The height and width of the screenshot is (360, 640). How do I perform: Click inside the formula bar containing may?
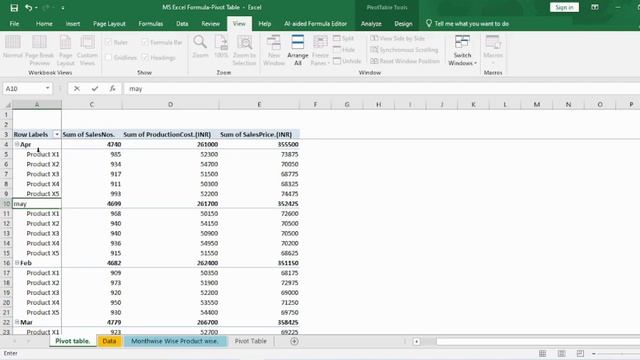coord(382,89)
